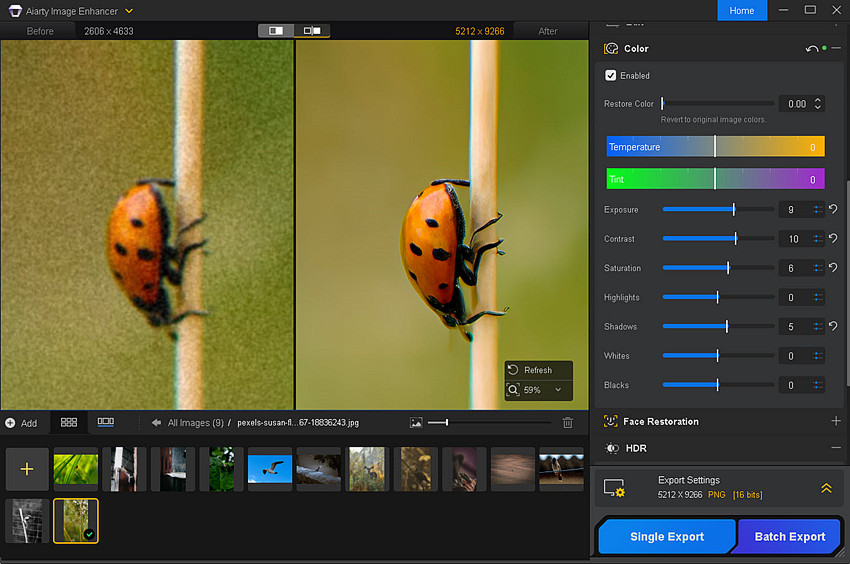Open the Exposure value options icon
Image resolution: width=850 pixels, height=564 pixels.
(817, 209)
